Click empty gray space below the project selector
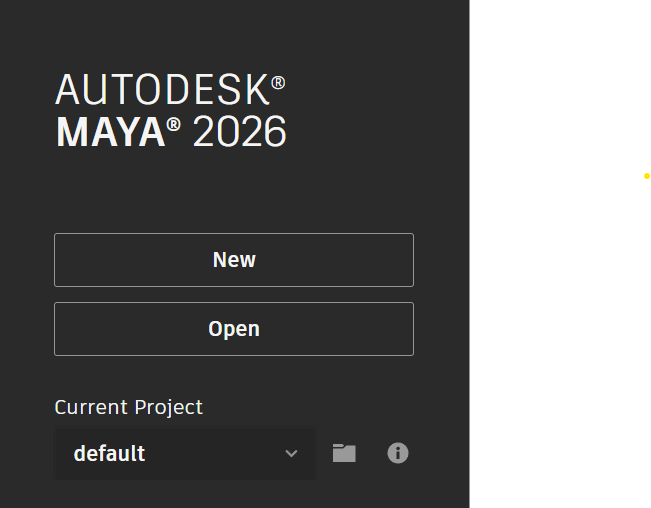The height and width of the screenshot is (508, 651). (234, 494)
